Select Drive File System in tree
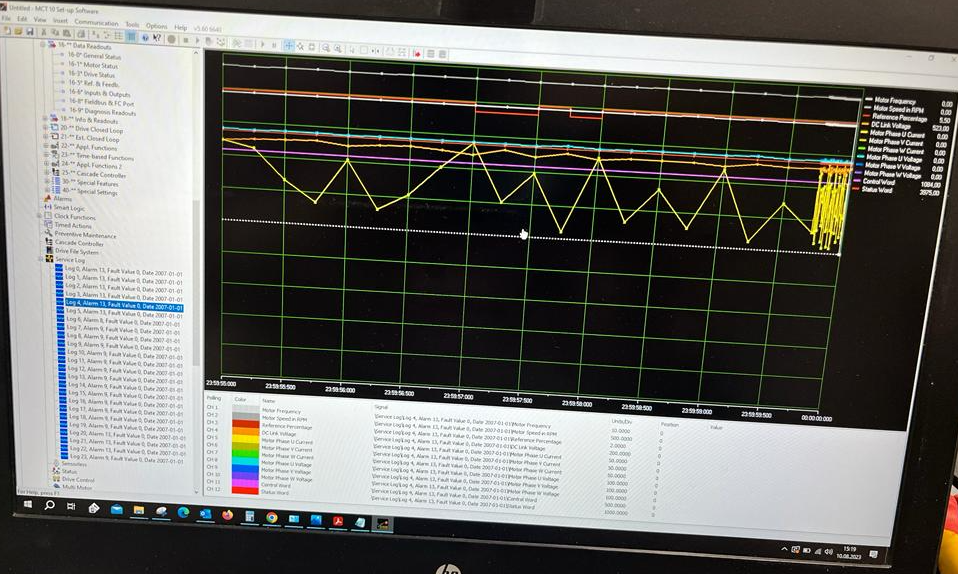Image resolution: width=958 pixels, height=574 pixels. [x=76, y=251]
